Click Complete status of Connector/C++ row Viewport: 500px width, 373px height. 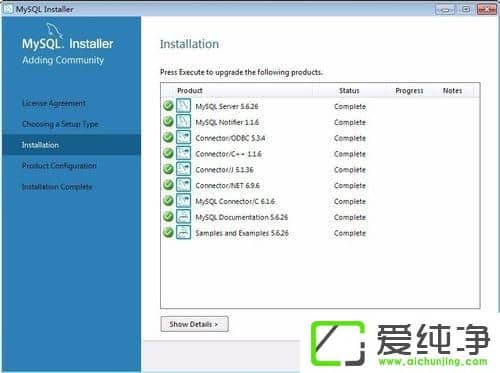tap(350, 154)
